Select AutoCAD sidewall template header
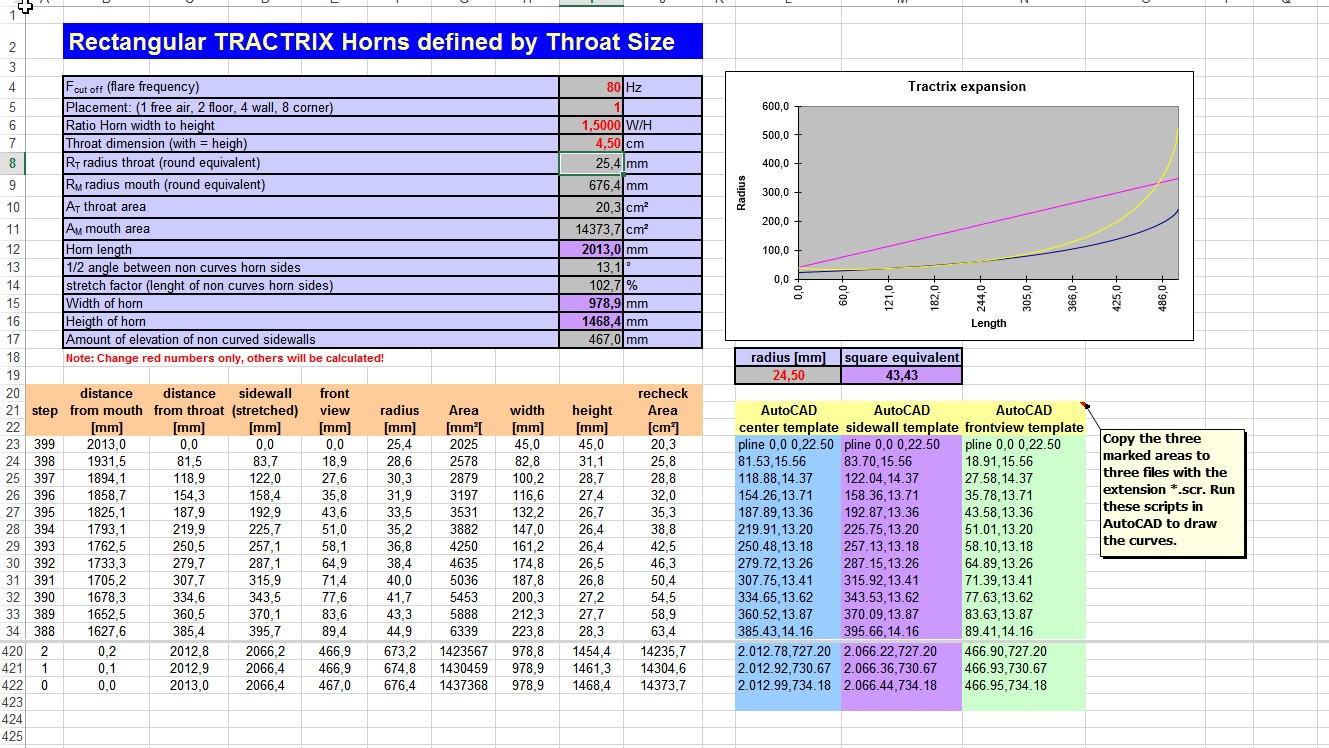1329x748 pixels. [x=902, y=418]
